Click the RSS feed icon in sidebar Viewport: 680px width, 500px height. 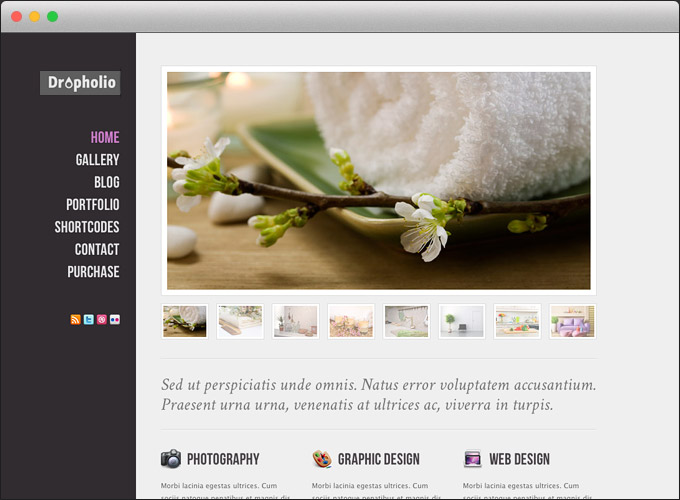coord(75,320)
